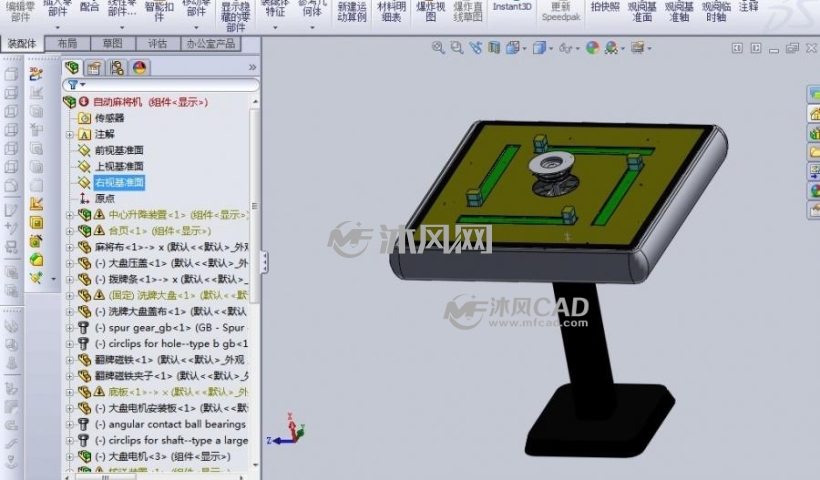Open the Hide/Show Items dropdown arrow
The width and height of the screenshot is (820, 480).
(x=577, y=49)
